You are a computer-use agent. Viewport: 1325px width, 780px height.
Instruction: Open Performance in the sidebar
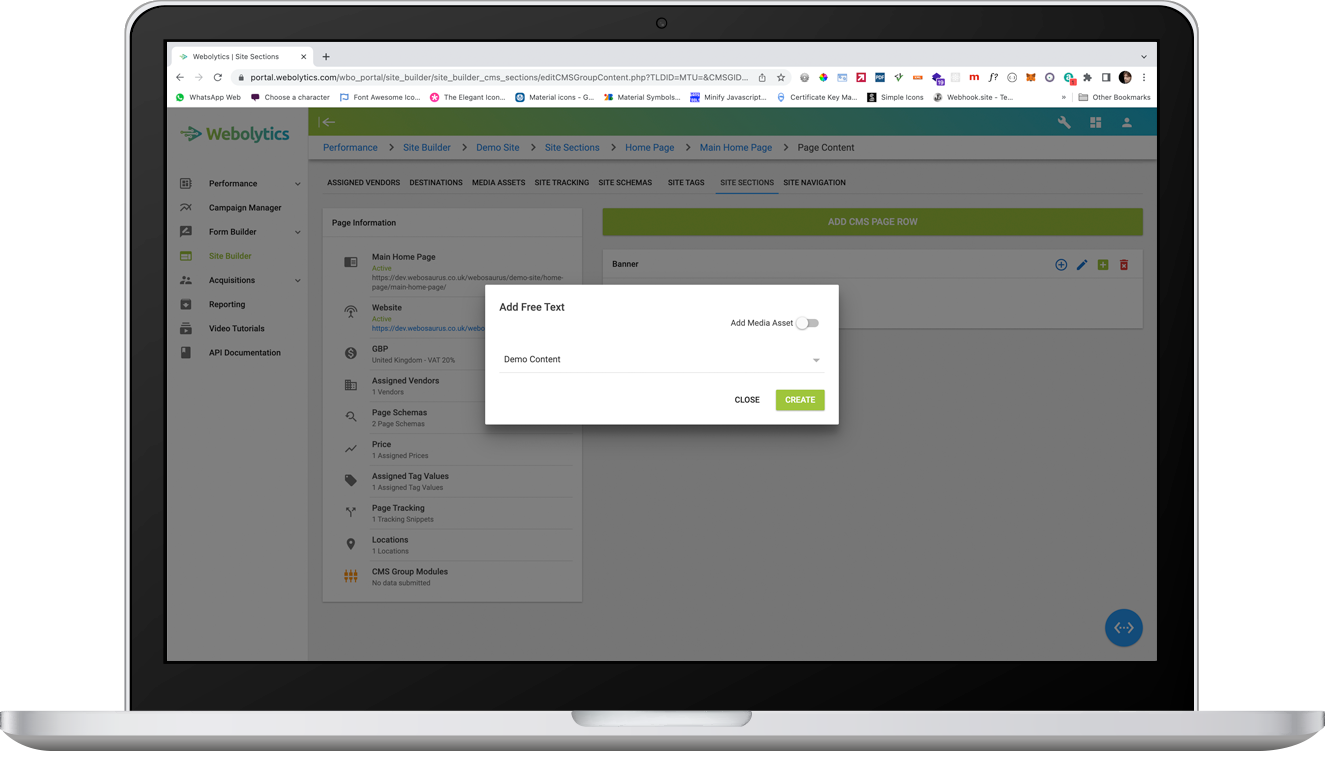[x=233, y=184]
